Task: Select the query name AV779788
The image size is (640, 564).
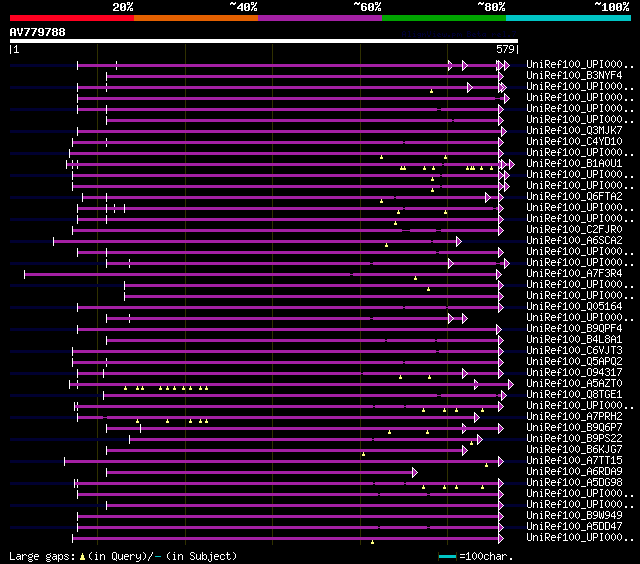Action: 38,32
